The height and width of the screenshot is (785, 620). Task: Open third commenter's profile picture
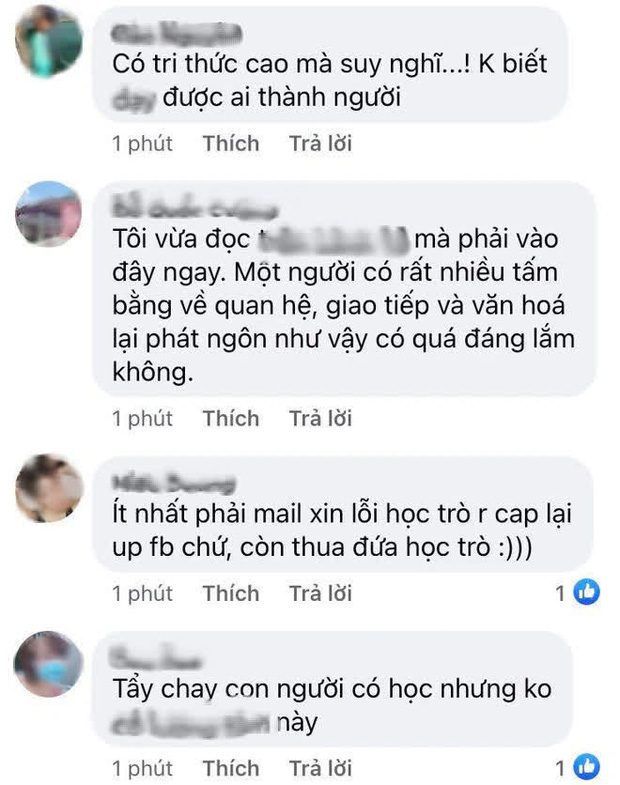click(49, 489)
